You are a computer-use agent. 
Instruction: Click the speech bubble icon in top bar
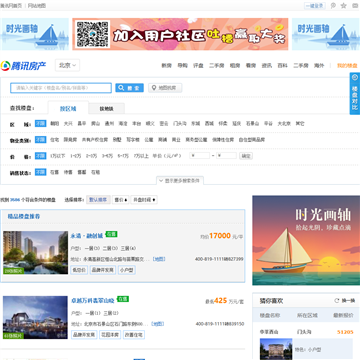(333, 6)
